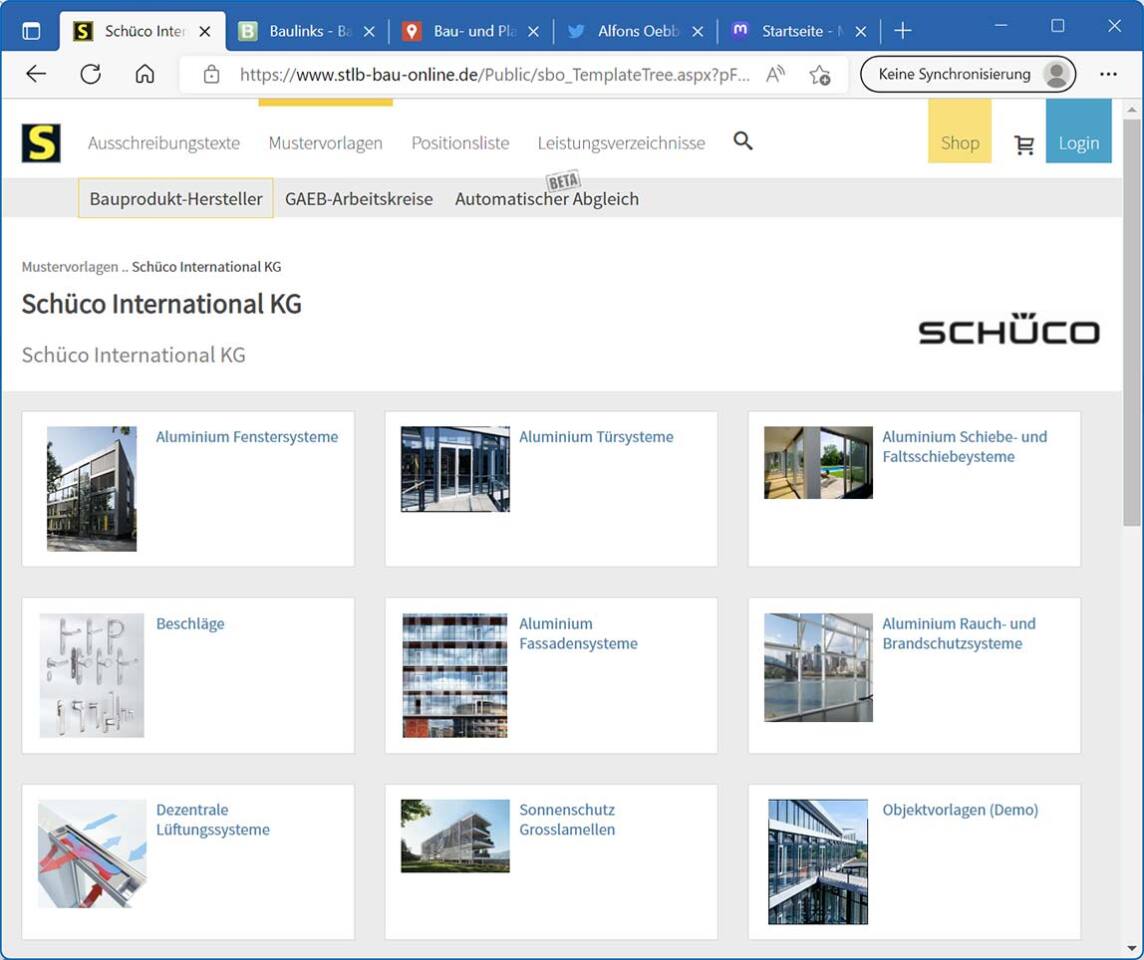Open Positionsliste menu
This screenshot has height=960, width=1144.
click(460, 143)
